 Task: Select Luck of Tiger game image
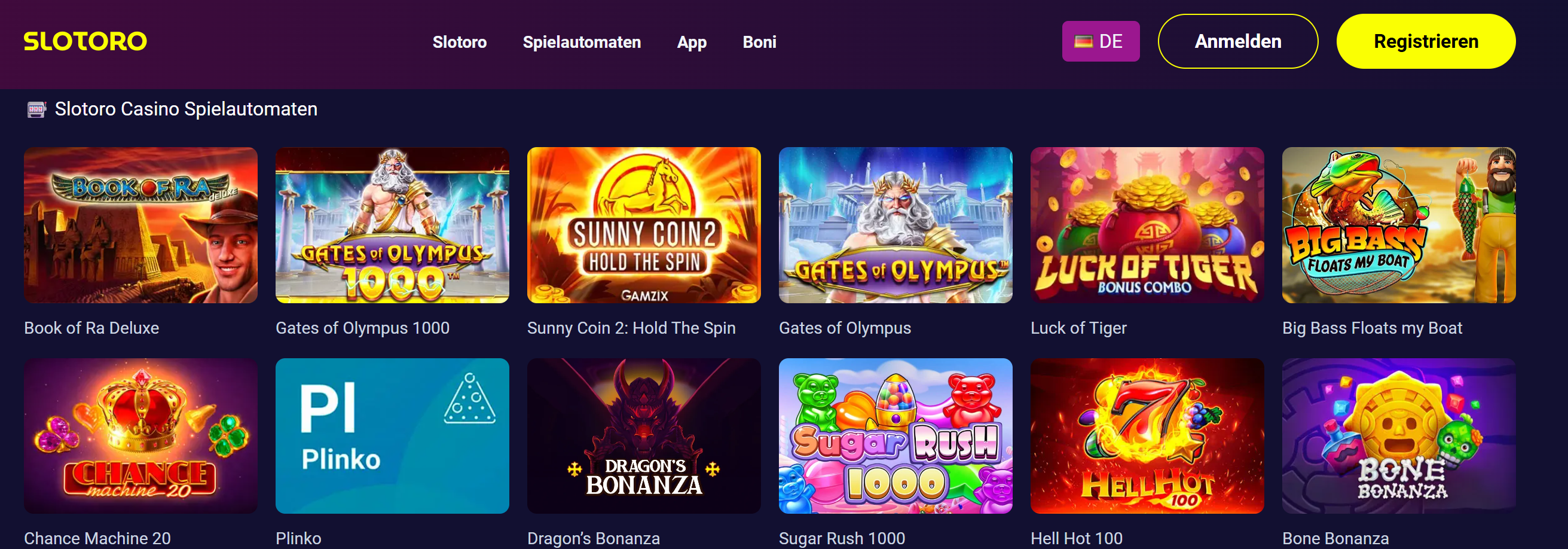[x=1147, y=225]
